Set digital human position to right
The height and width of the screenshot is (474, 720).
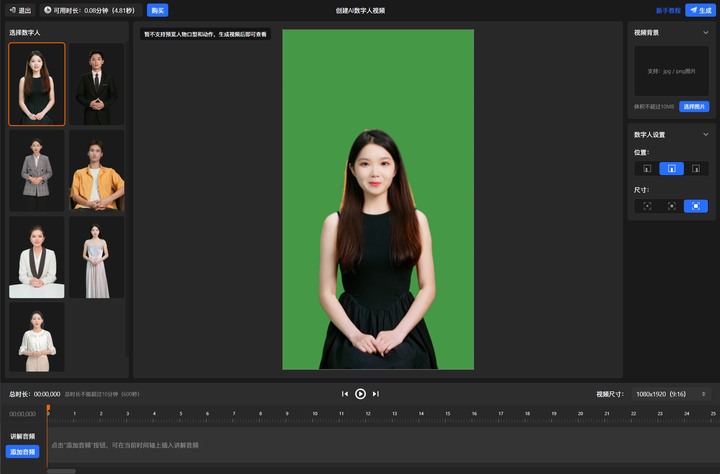tap(696, 169)
